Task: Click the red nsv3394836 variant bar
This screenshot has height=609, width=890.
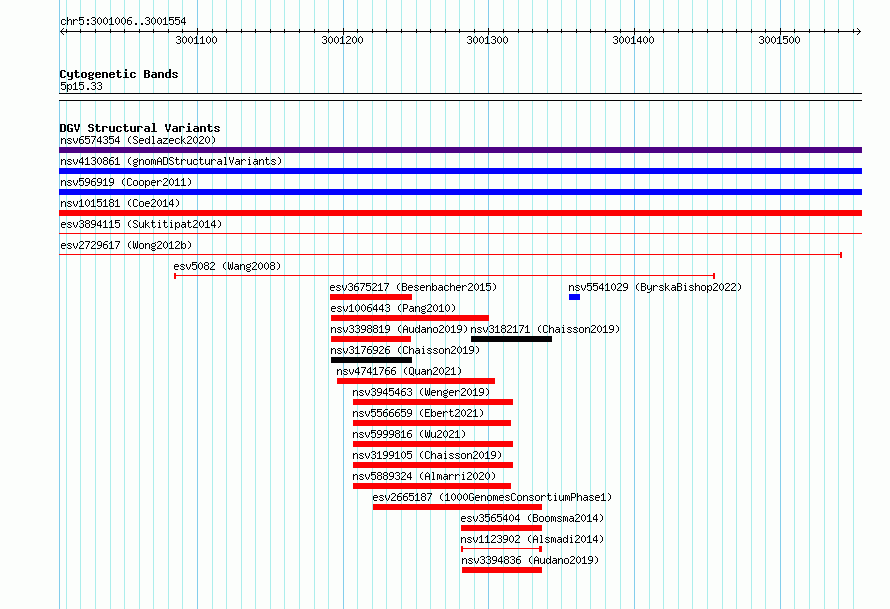Action: [x=502, y=570]
